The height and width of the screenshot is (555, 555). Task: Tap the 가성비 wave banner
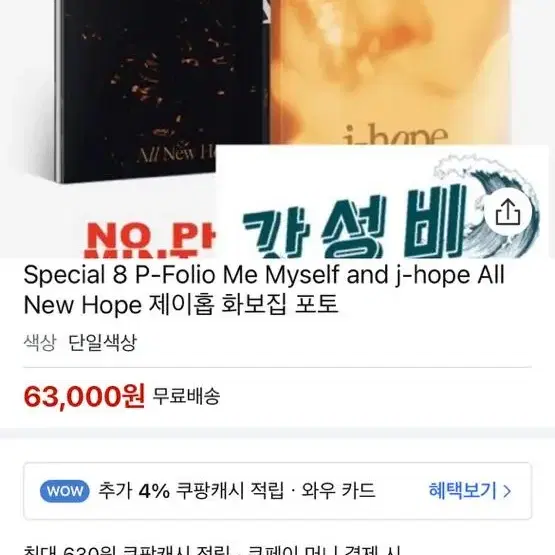(x=382, y=202)
